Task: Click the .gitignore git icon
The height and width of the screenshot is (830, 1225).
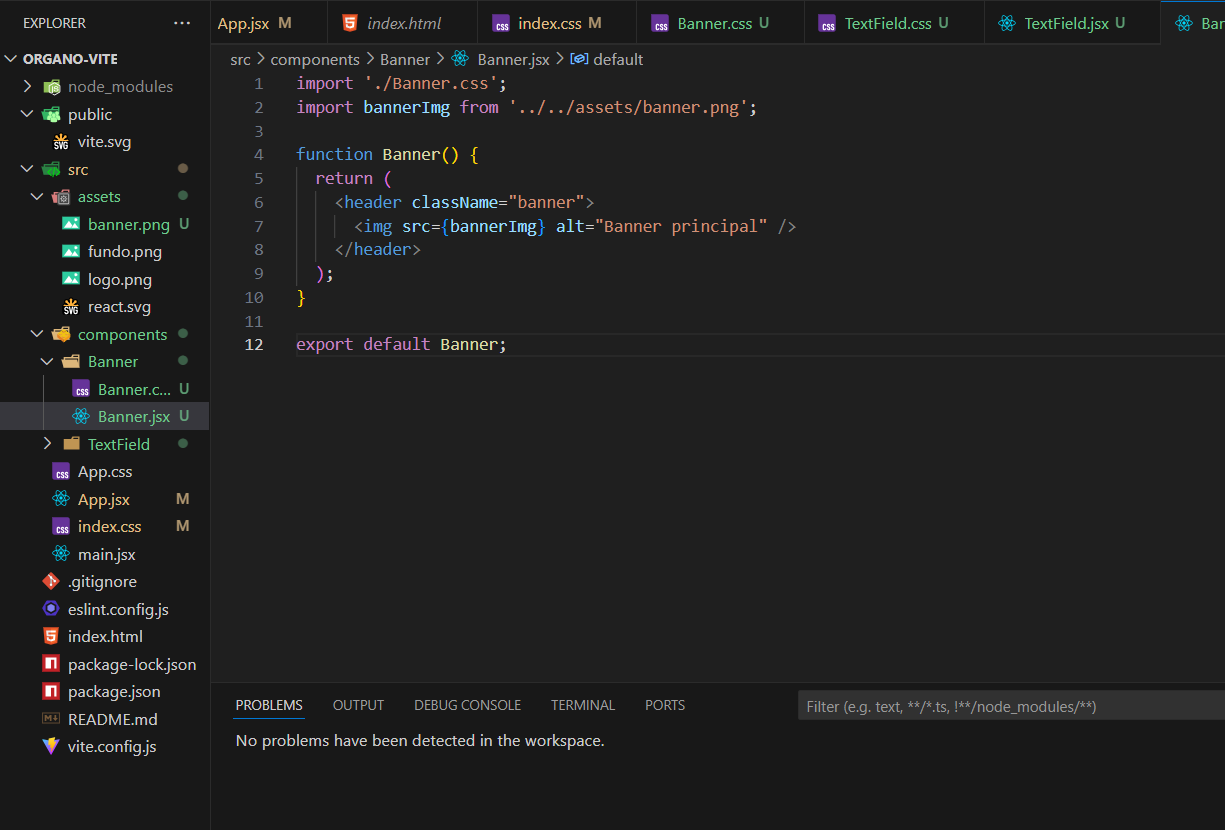Action: tap(51, 581)
